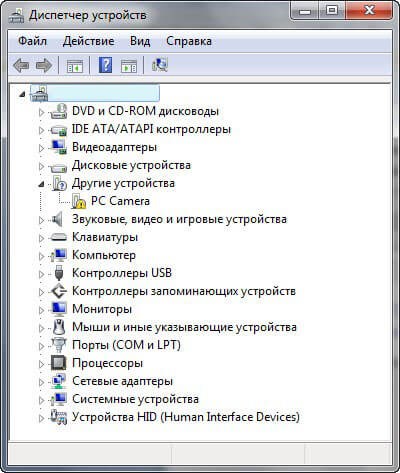Expand Звуковые, видео и игровые устройства
This screenshot has height=473, width=400.
coord(41,220)
